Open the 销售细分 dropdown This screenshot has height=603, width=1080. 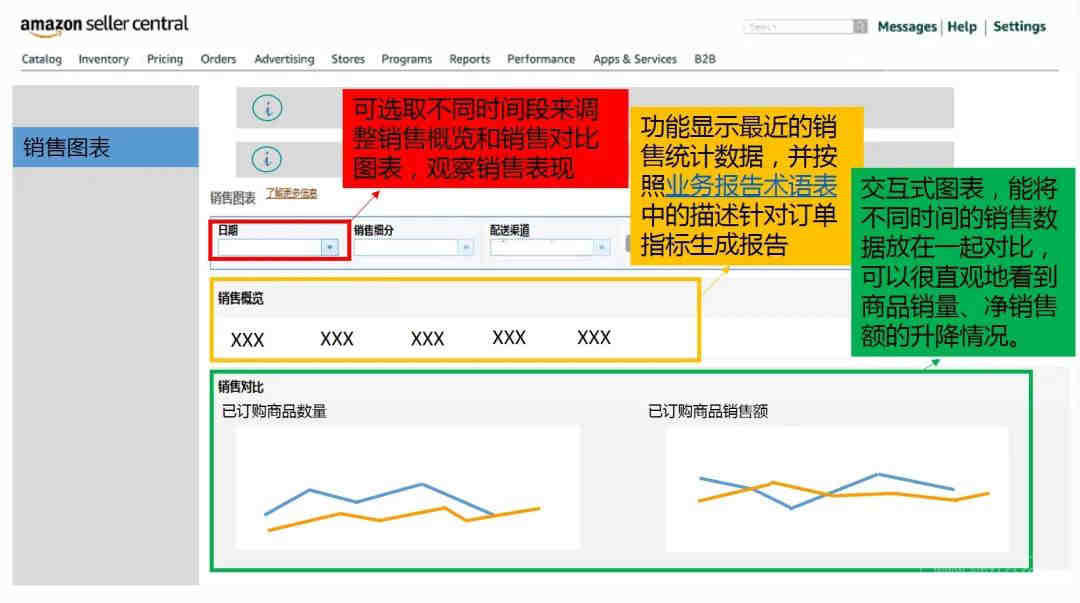click(x=413, y=247)
